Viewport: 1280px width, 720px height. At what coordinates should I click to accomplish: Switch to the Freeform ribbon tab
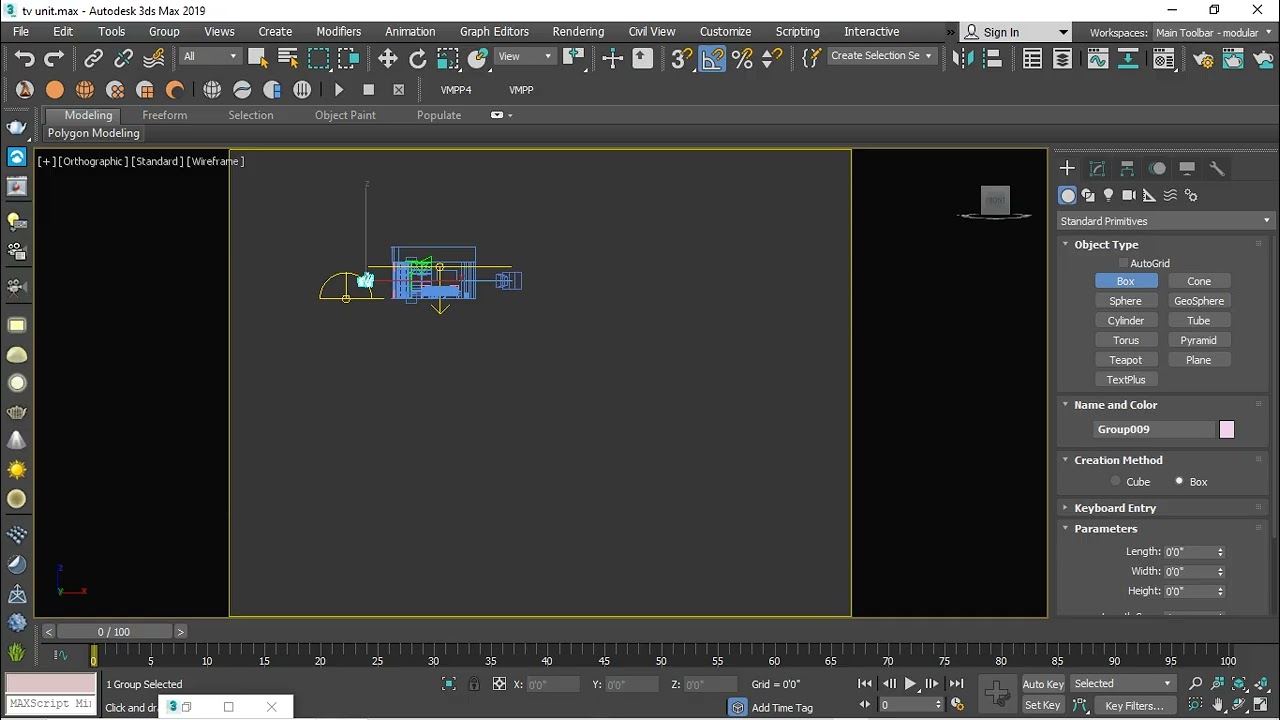[x=164, y=115]
